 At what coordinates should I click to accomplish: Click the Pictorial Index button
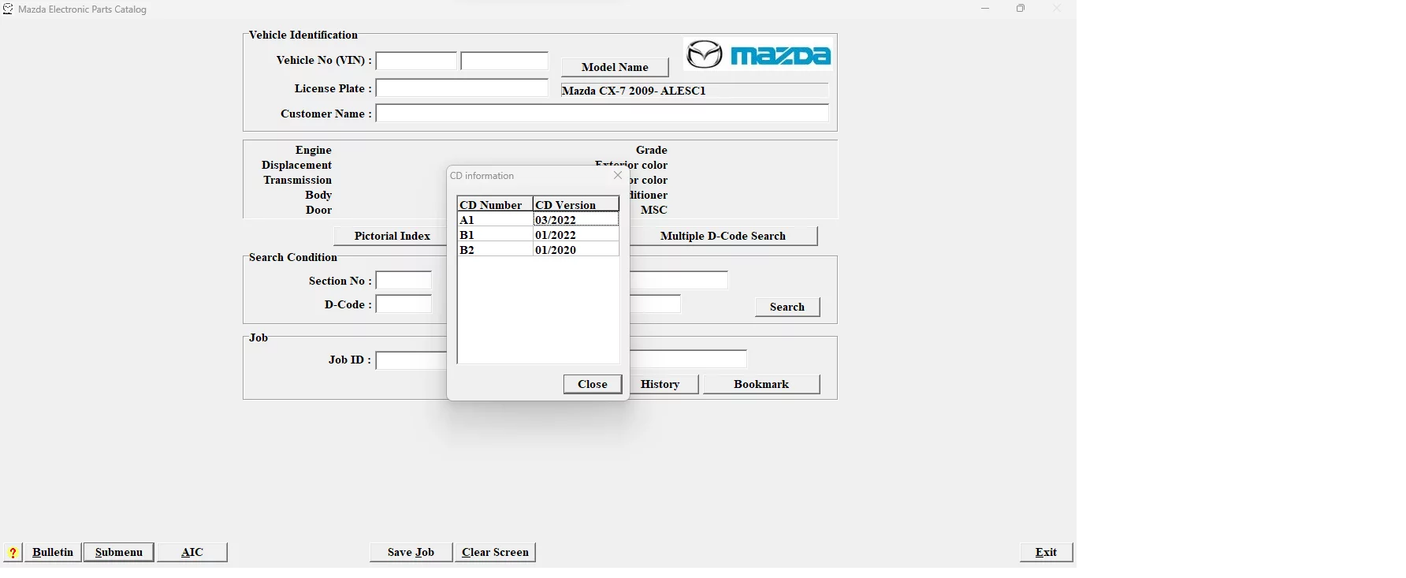391,236
